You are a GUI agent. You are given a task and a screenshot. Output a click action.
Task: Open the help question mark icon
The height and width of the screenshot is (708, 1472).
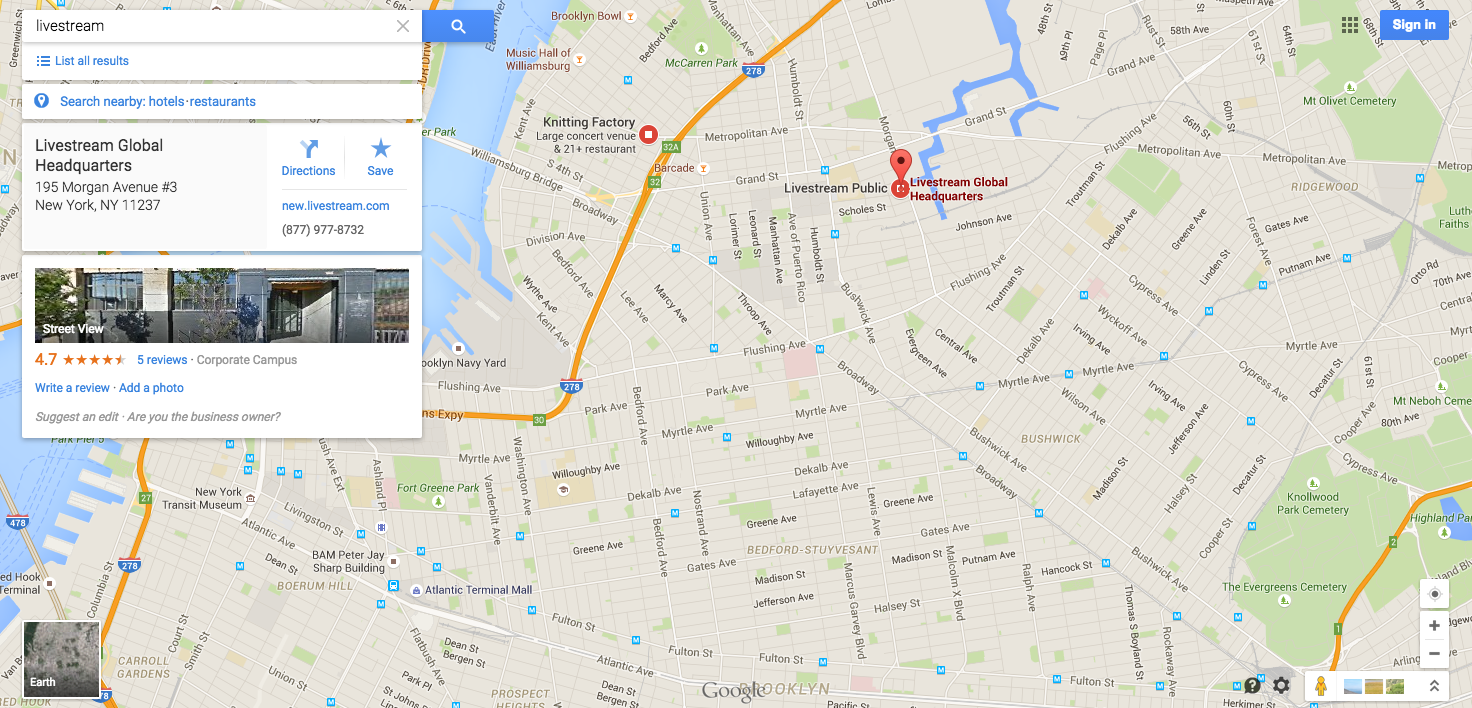pos(1252,686)
